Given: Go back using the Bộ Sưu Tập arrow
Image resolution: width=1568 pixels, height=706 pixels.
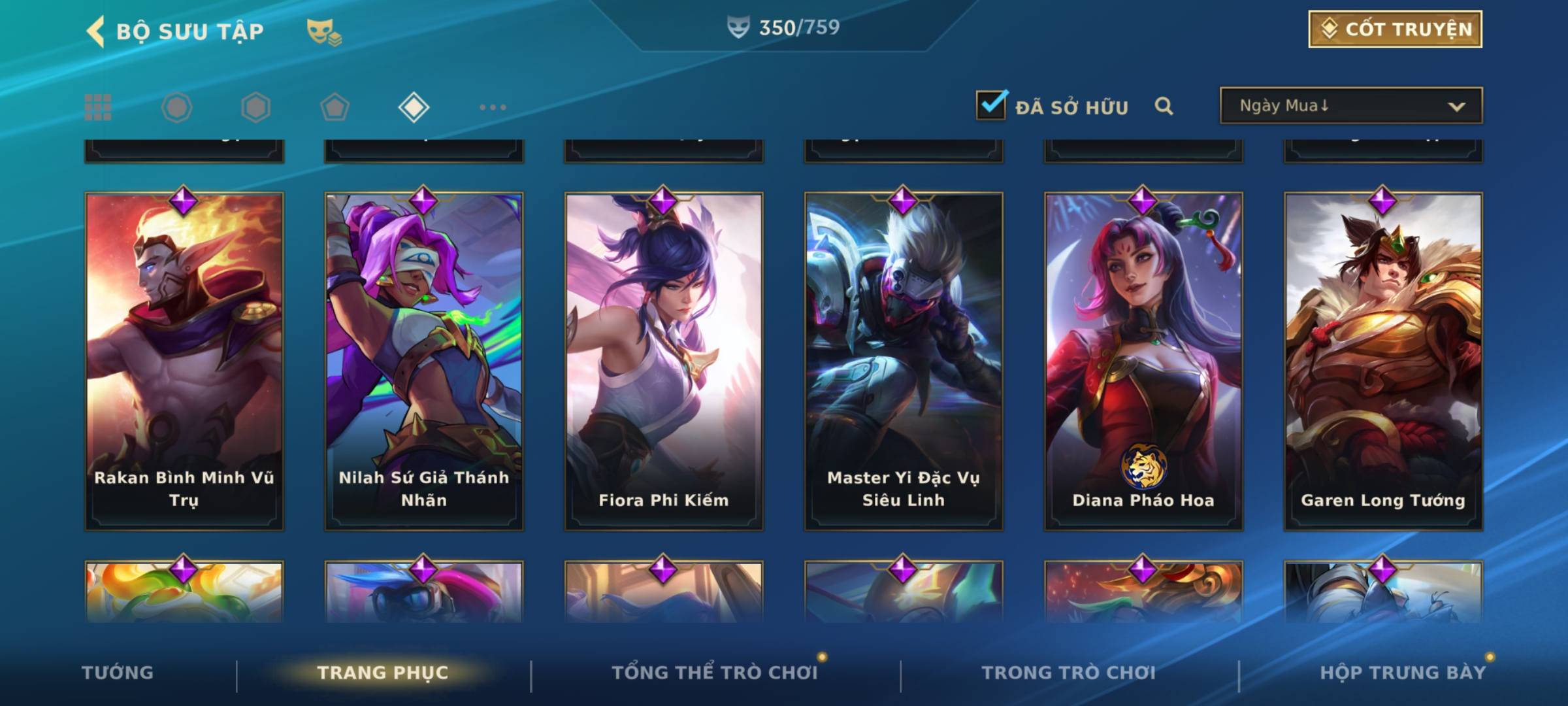Looking at the screenshot, I should tap(95, 31).
